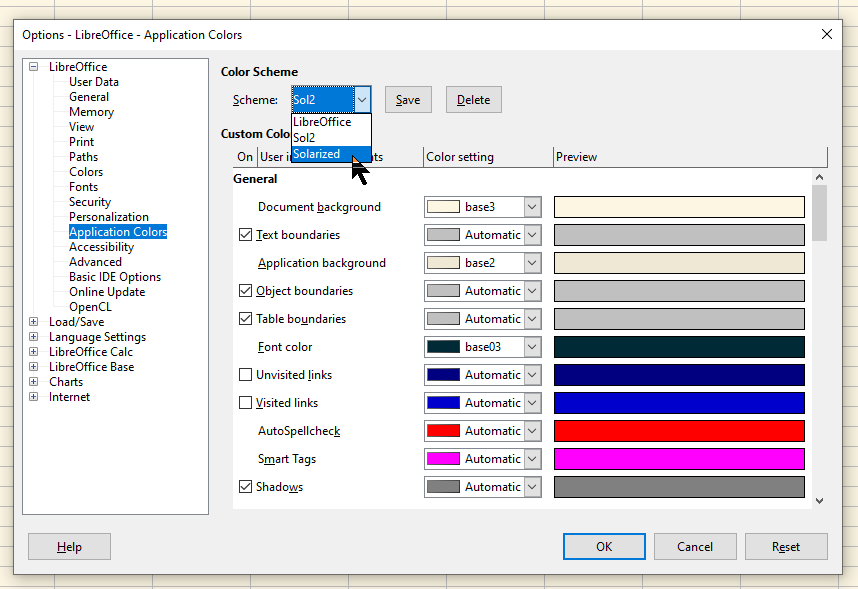This screenshot has height=589, width=858.
Task: Open Text boundaries color dropdown
Action: 532,235
